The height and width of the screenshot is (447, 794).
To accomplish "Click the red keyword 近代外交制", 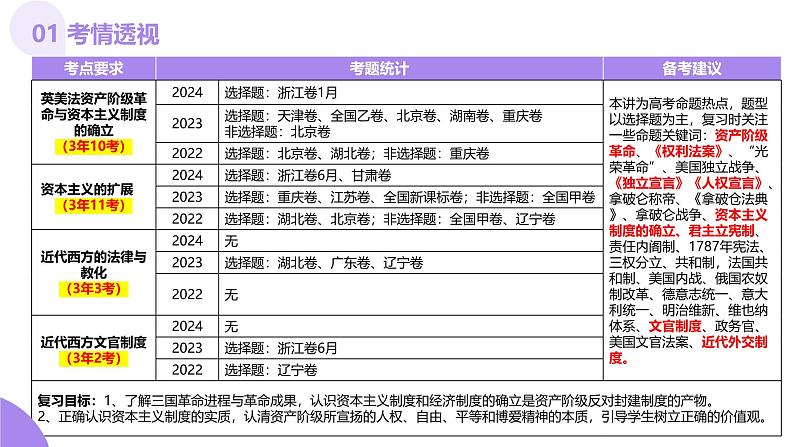I will click(735, 342).
